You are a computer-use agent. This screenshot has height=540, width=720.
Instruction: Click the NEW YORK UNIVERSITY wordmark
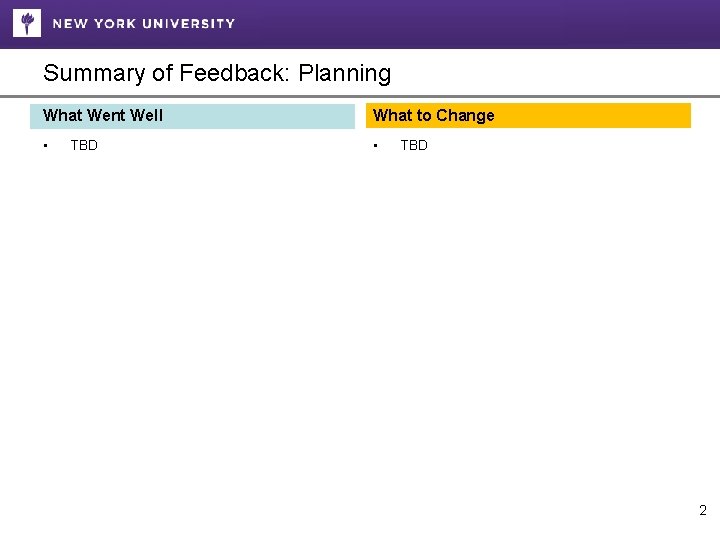pos(144,23)
